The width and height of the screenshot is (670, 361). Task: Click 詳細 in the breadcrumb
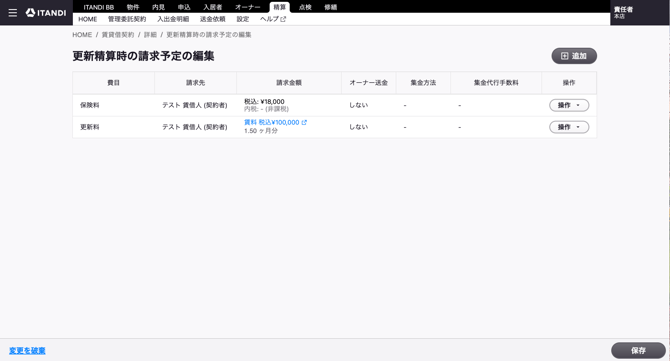tap(150, 35)
